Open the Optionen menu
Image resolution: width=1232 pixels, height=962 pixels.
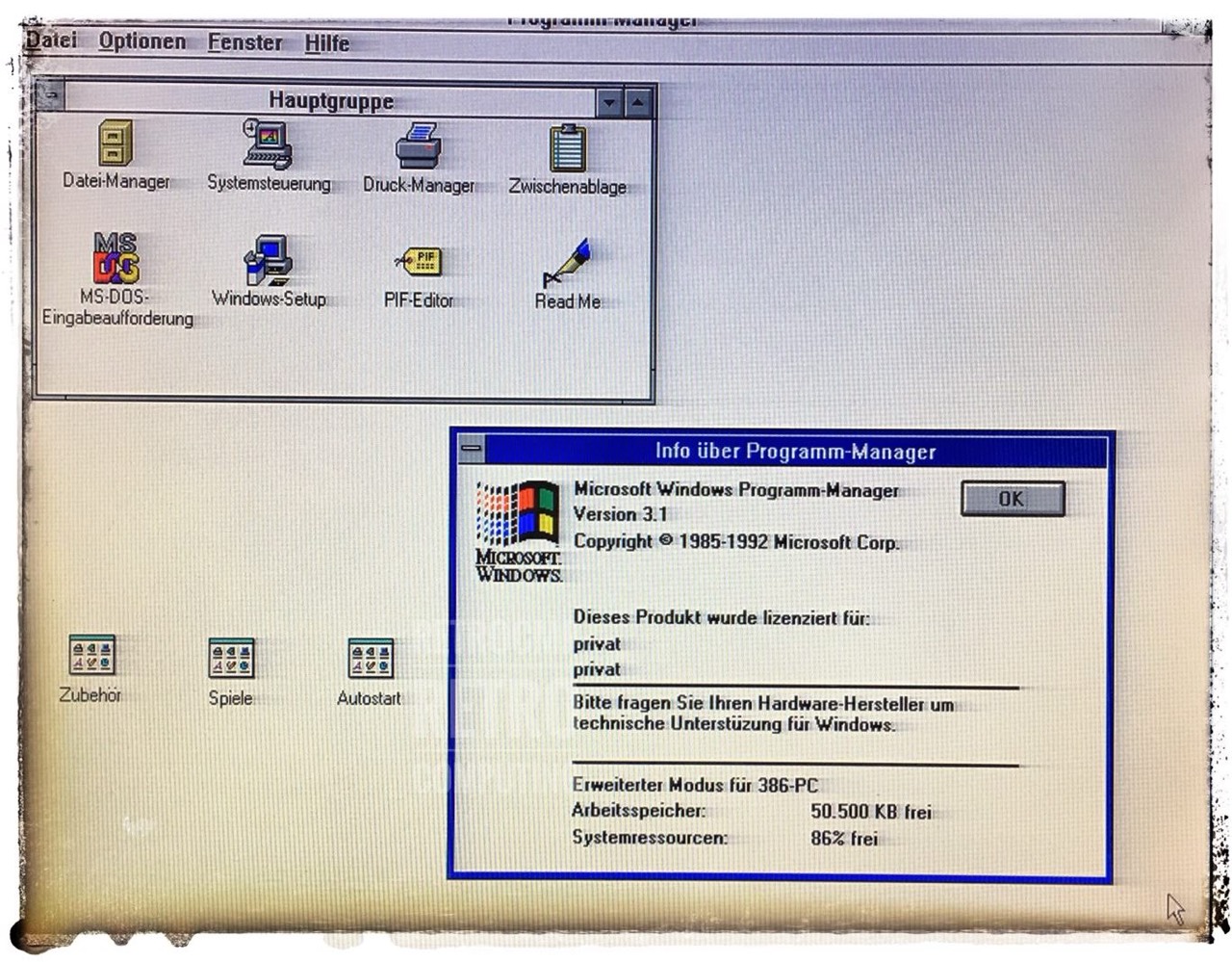(142, 42)
